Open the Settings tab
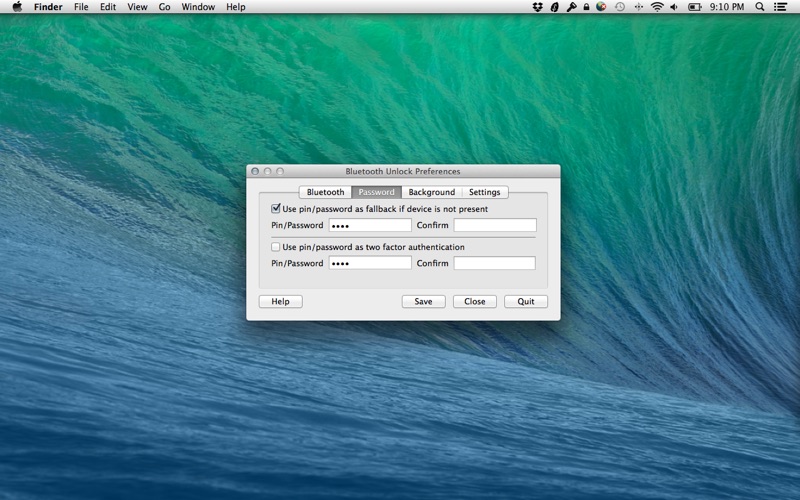 pos(484,192)
